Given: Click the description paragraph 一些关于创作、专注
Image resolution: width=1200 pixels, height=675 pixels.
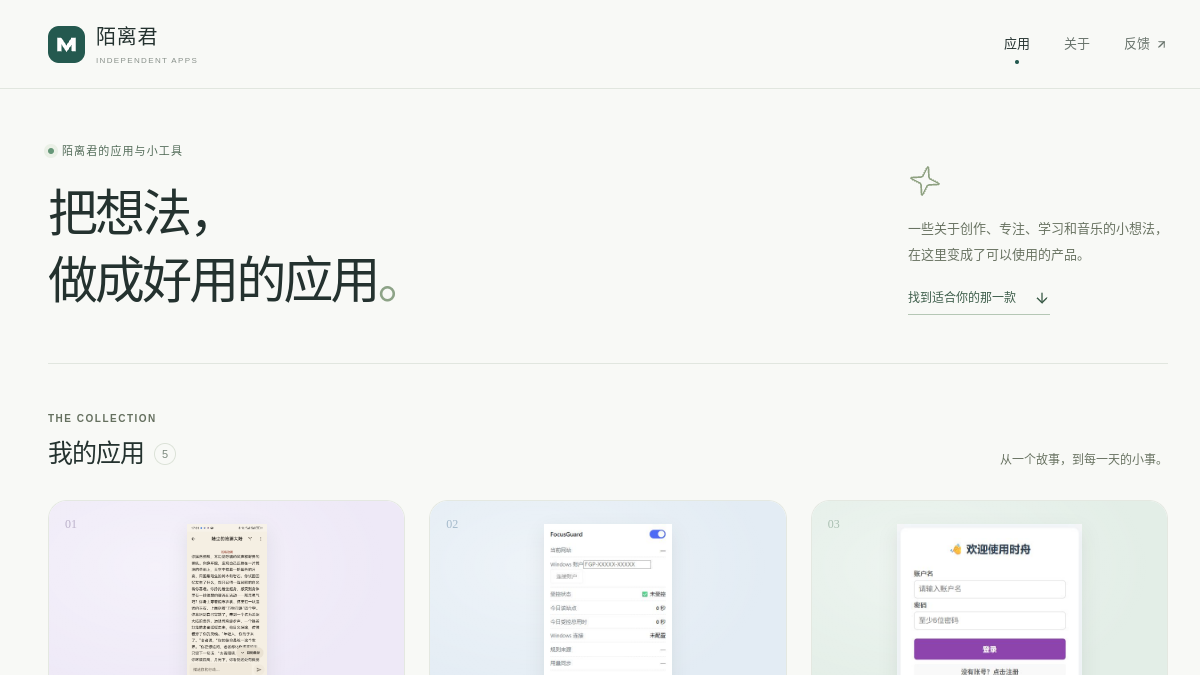Looking at the screenshot, I should click(1037, 241).
